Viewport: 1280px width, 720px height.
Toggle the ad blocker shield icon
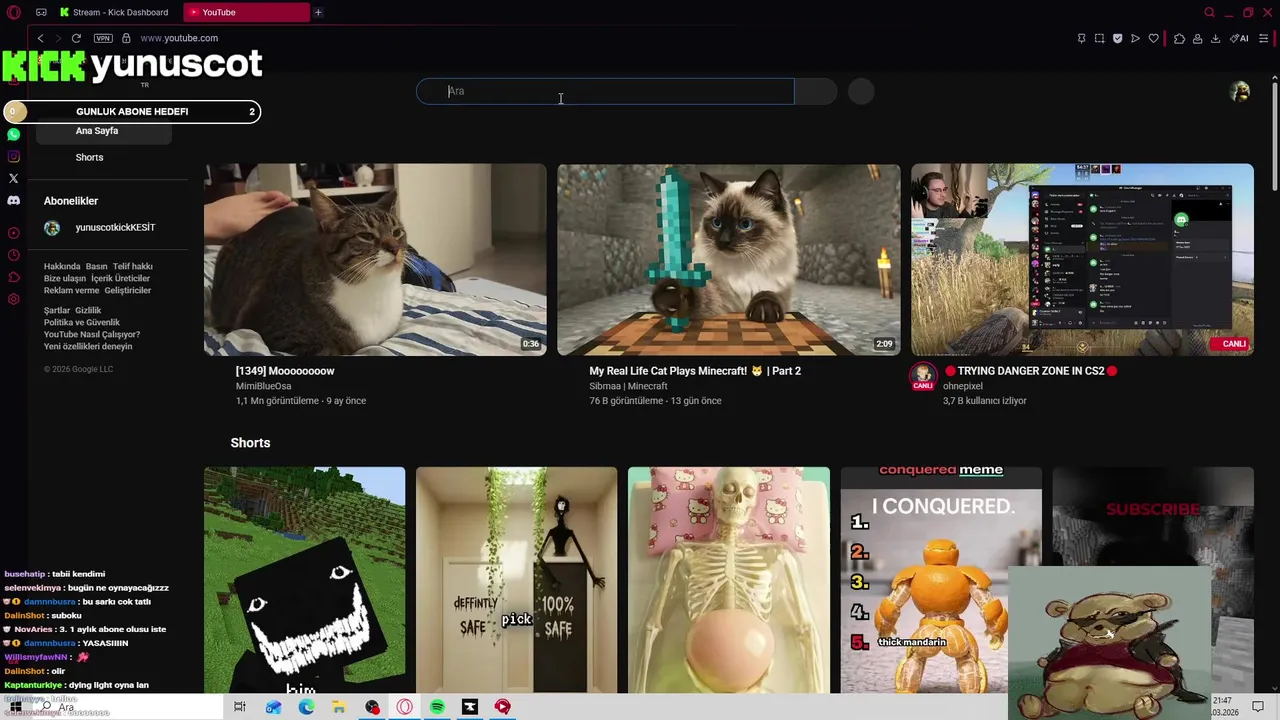point(1117,38)
